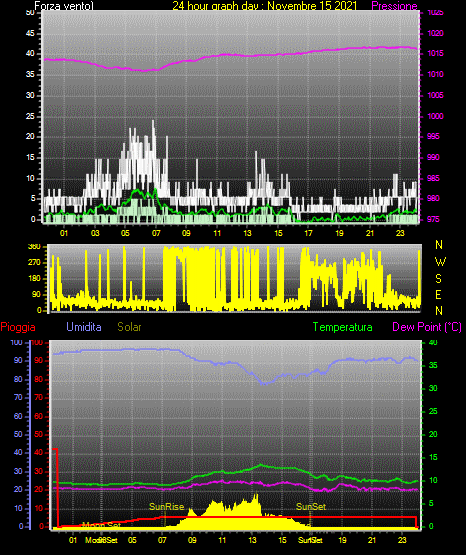Image resolution: width=466 pixels, height=555 pixels.
Task: Click the 1015 value on pressure axis
Action: click(x=435, y=53)
